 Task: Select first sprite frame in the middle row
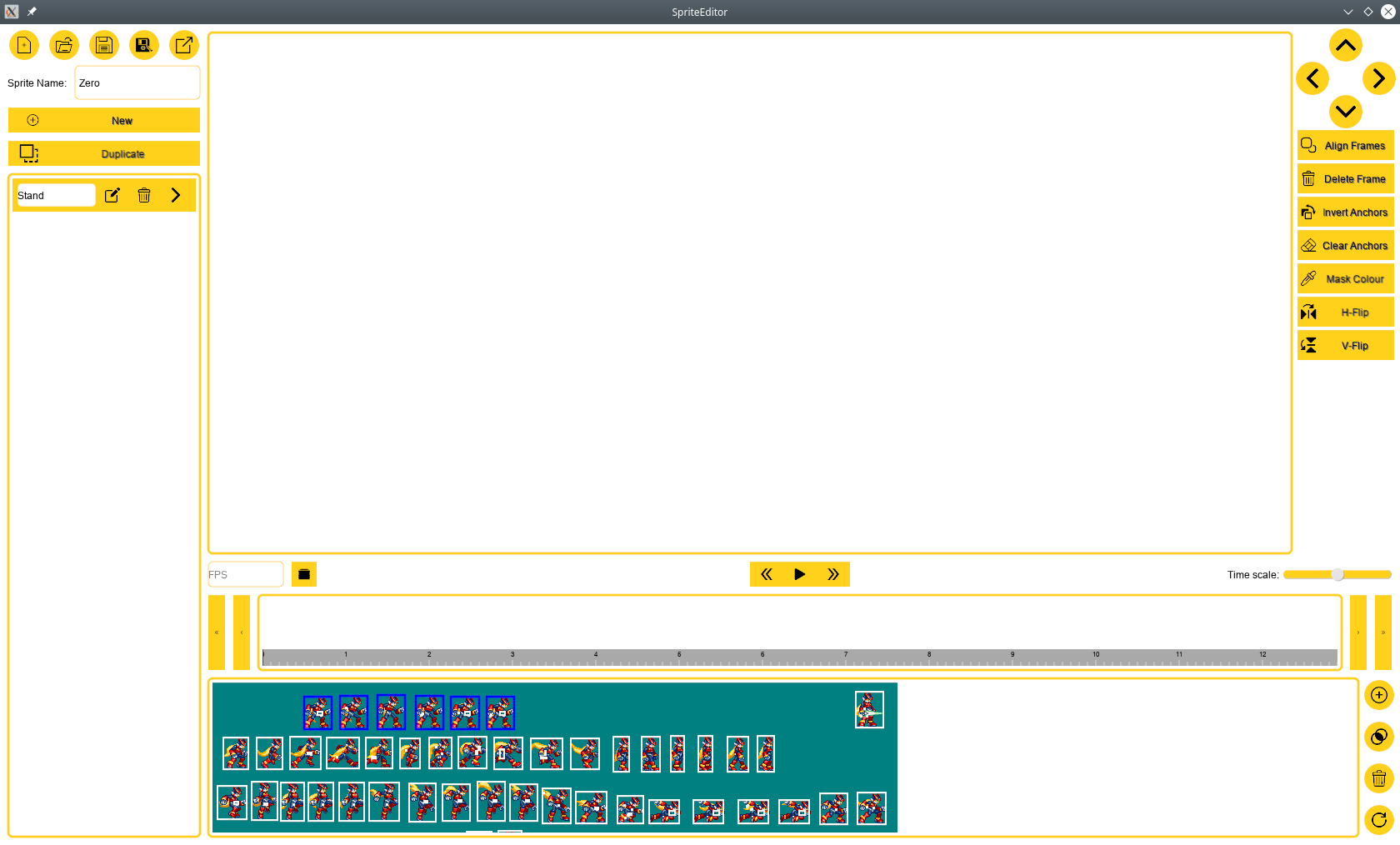tap(236, 753)
